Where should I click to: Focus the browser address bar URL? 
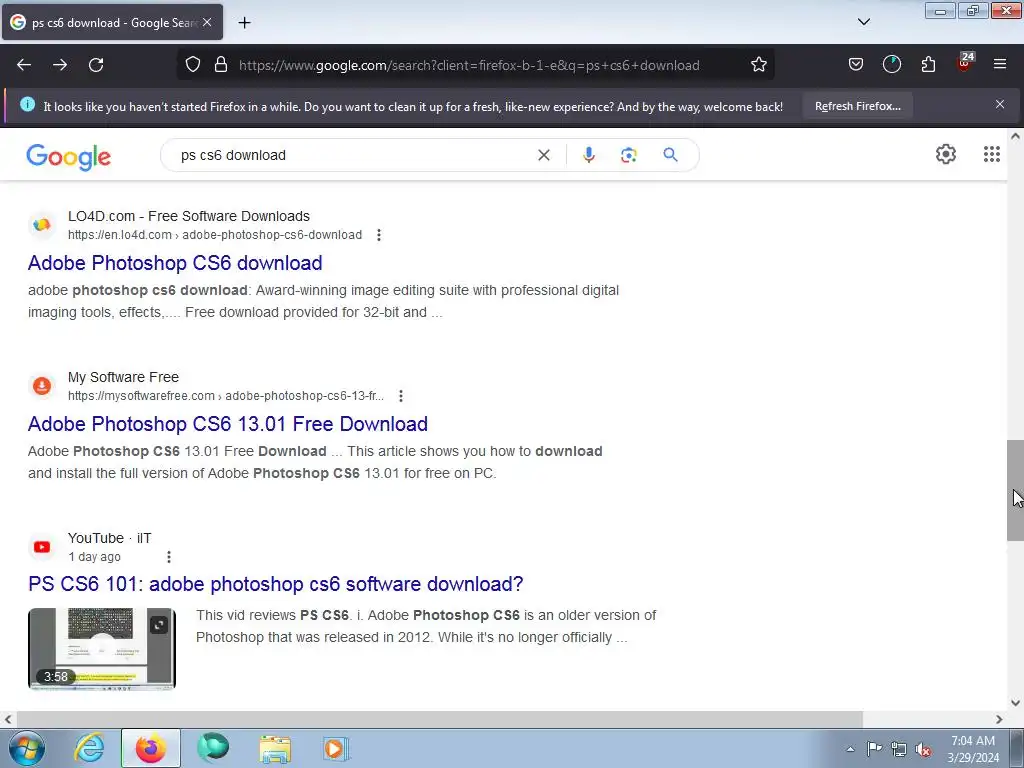click(x=469, y=65)
